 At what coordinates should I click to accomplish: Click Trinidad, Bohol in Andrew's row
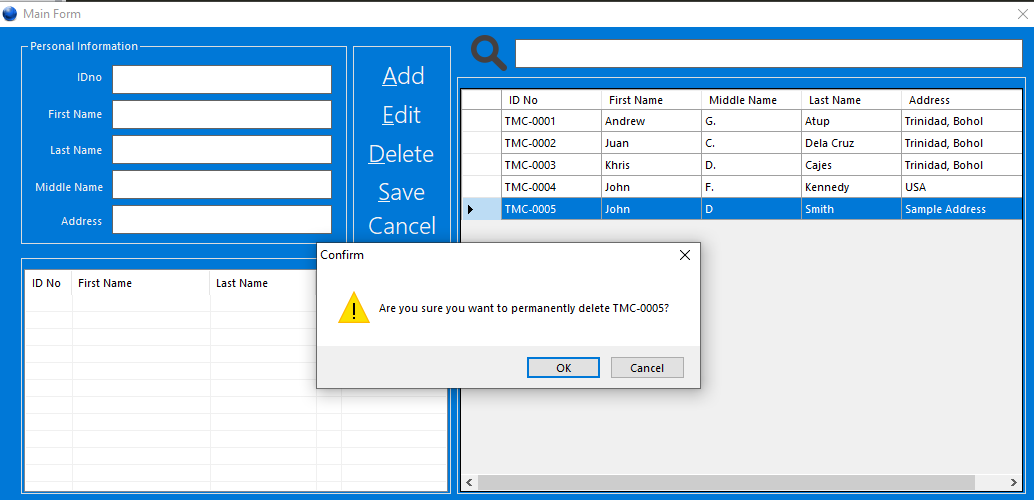click(x=962, y=121)
